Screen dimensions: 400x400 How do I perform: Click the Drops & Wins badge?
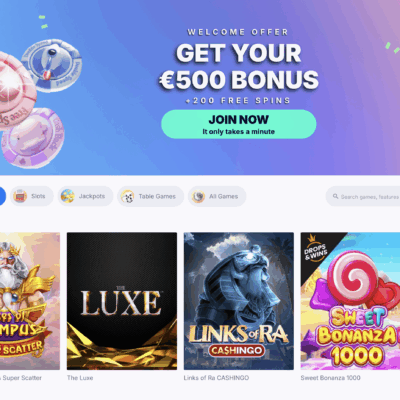(315, 250)
